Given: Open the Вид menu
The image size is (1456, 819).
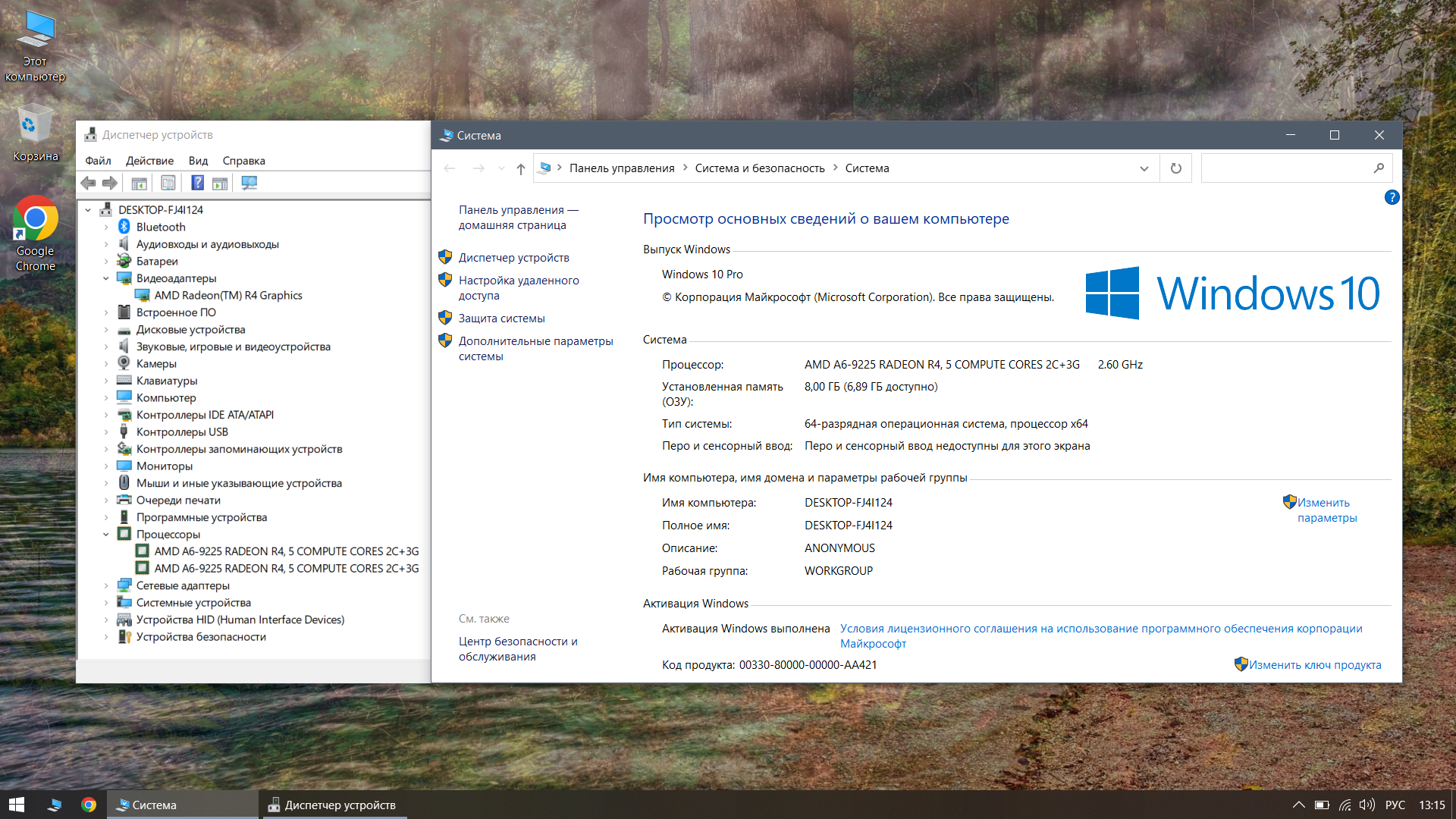Looking at the screenshot, I should coord(198,161).
